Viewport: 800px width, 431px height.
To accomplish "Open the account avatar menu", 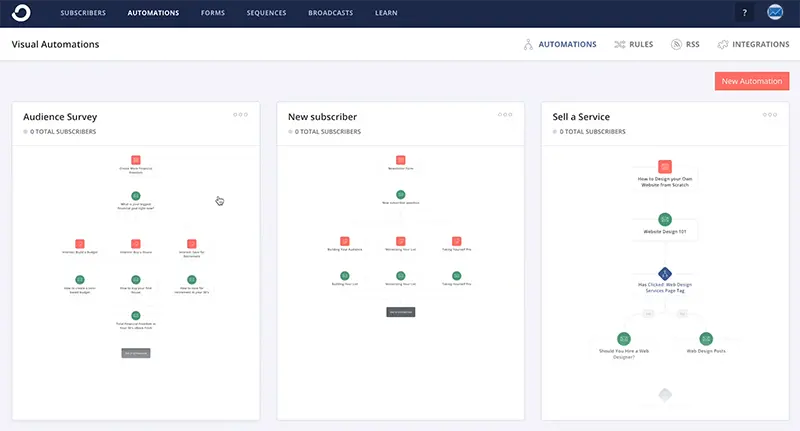I will click(775, 12).
